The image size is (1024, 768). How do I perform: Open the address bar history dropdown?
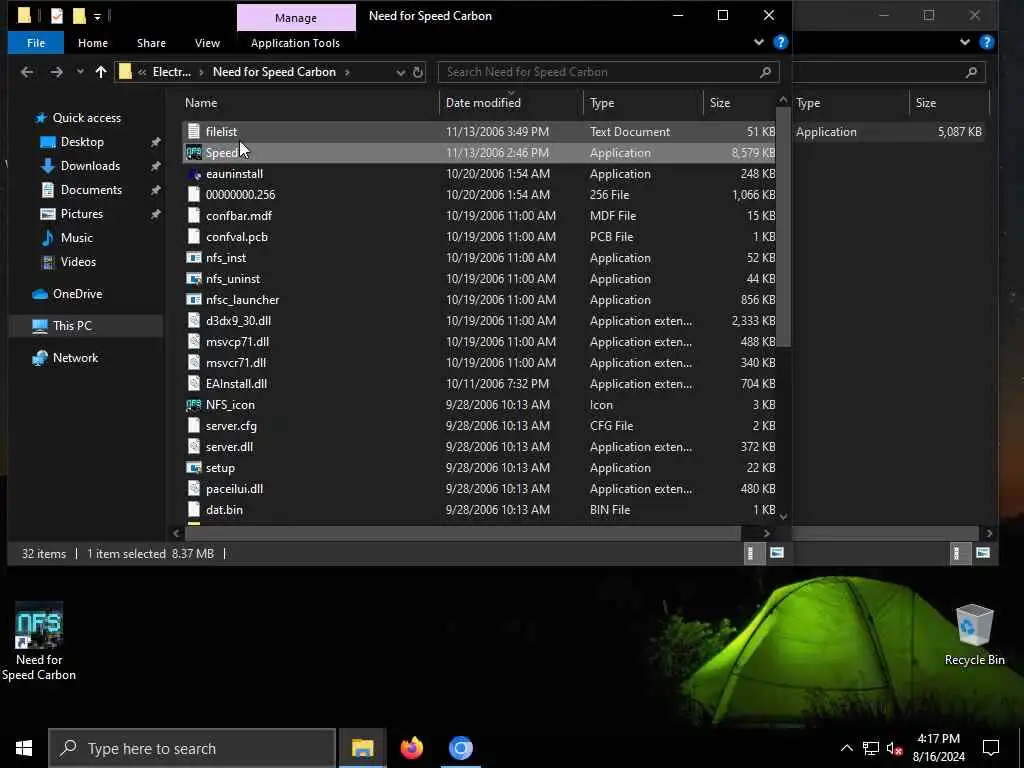(400, 72)
